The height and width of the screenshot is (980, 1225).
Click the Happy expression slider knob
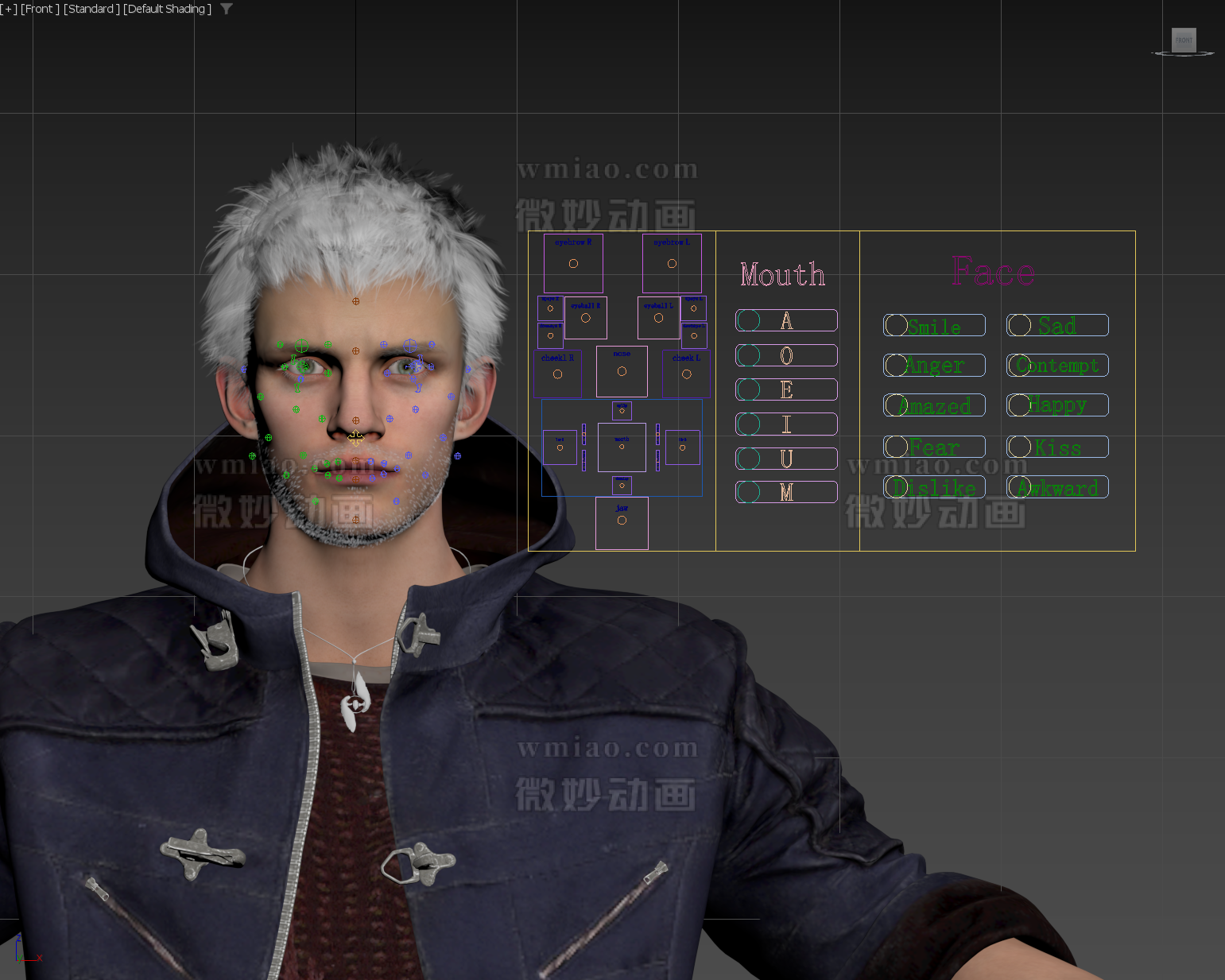pos(1019,405)
